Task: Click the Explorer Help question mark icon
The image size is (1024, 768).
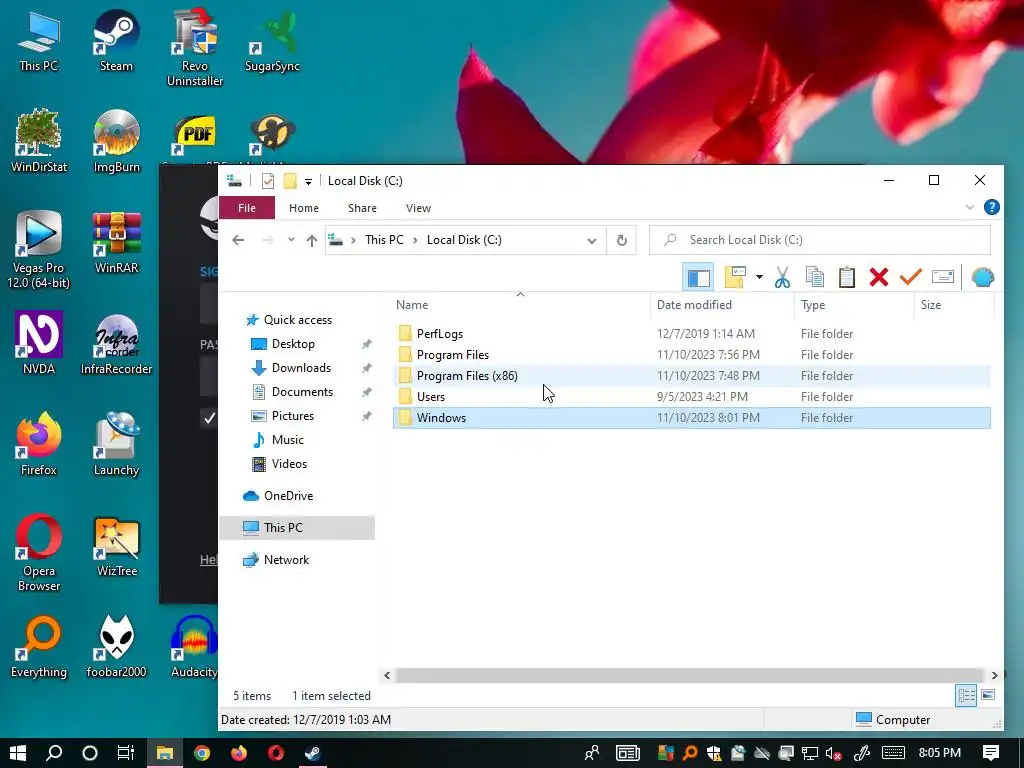Action: pos(991,208)
